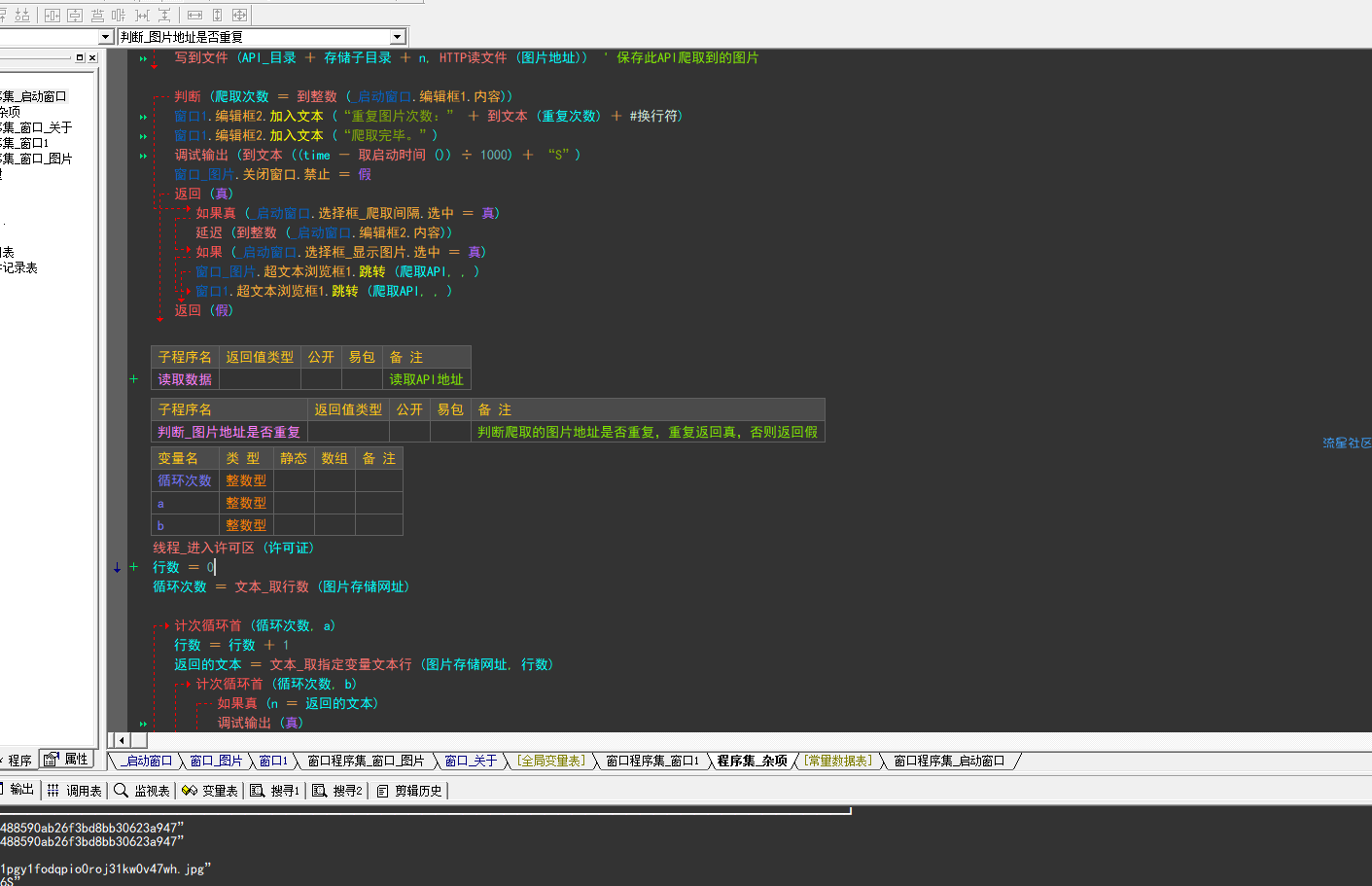Viewport: 1372px width, 886px height.
Task: Toggle the 公开 cell for 判断_图片地址是否重复
Action: [x=409, y=432]
